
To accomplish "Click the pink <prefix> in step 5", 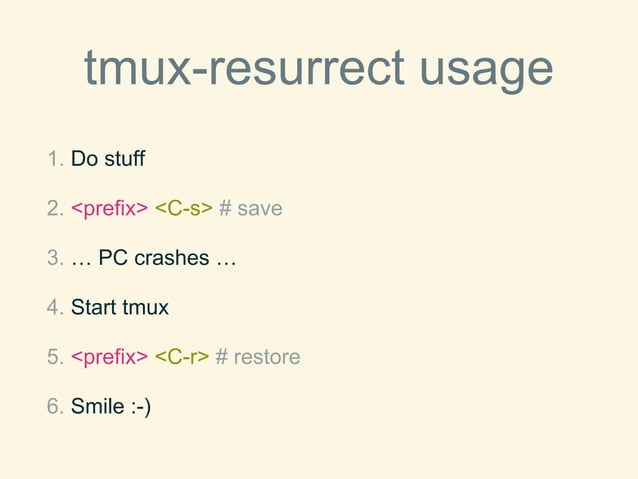I will 109,357.
